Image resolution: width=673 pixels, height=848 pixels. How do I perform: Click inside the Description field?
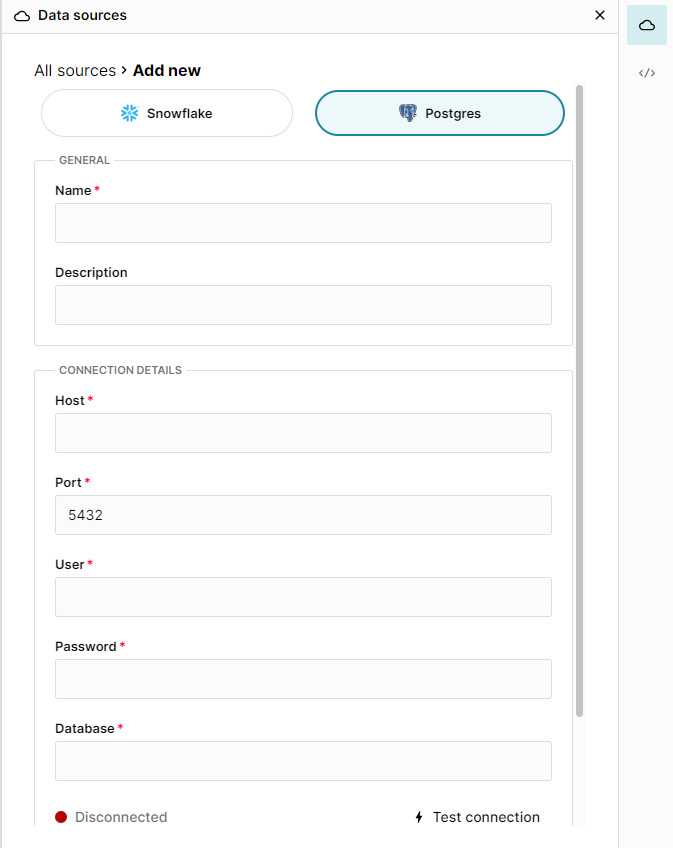point(303,305)
